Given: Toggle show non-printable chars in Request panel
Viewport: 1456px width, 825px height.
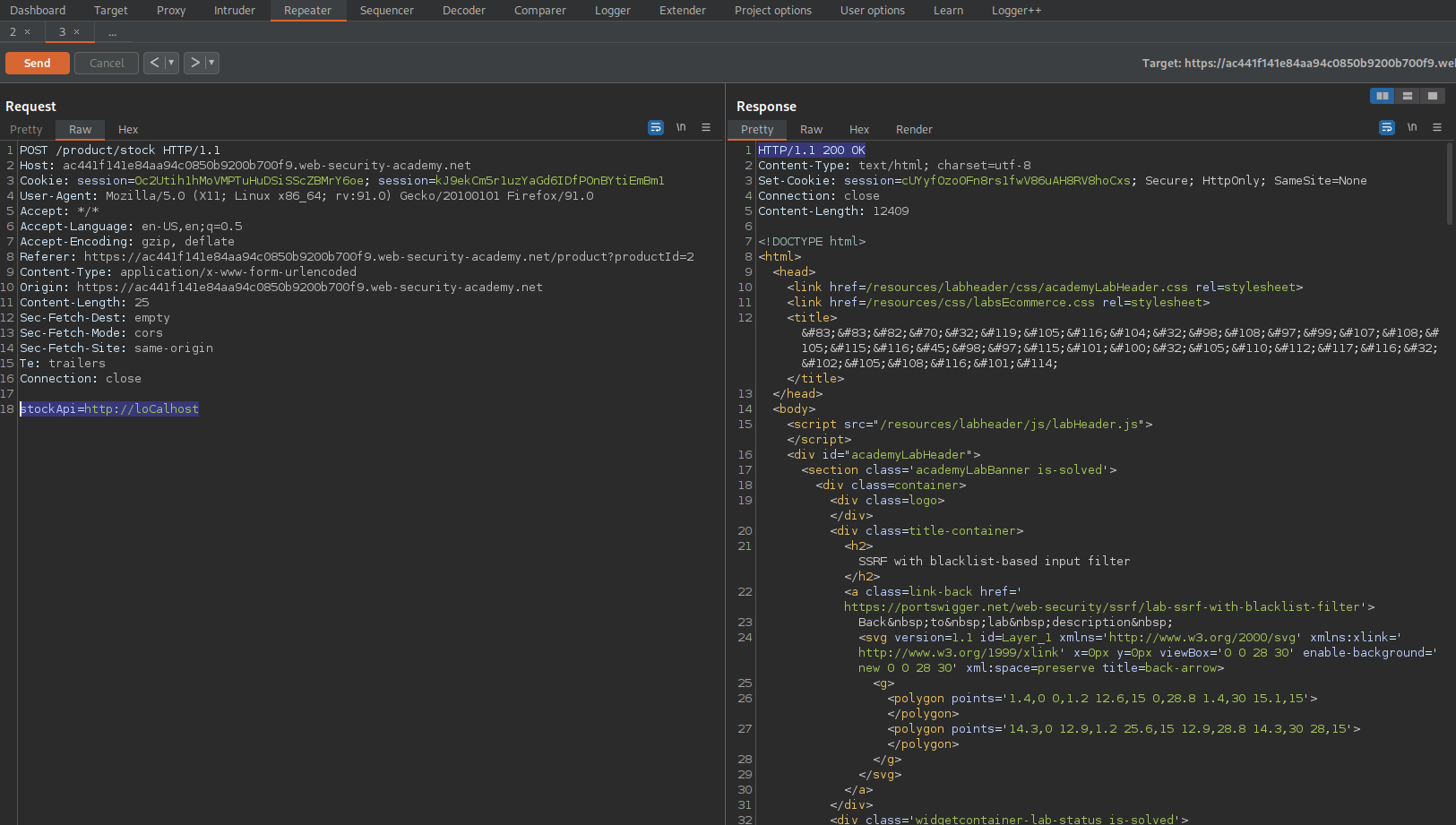Looking at the screenshot, I should pos(681,128).
